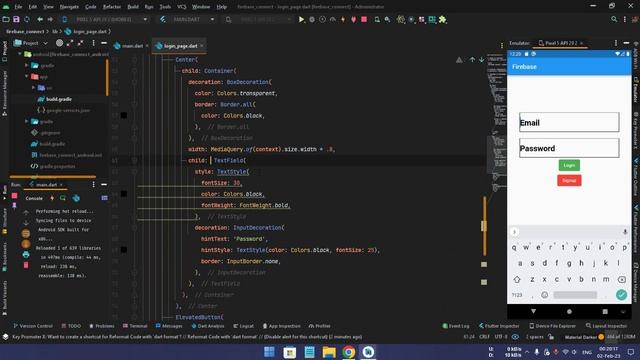Open the File menu

point(18,7)
